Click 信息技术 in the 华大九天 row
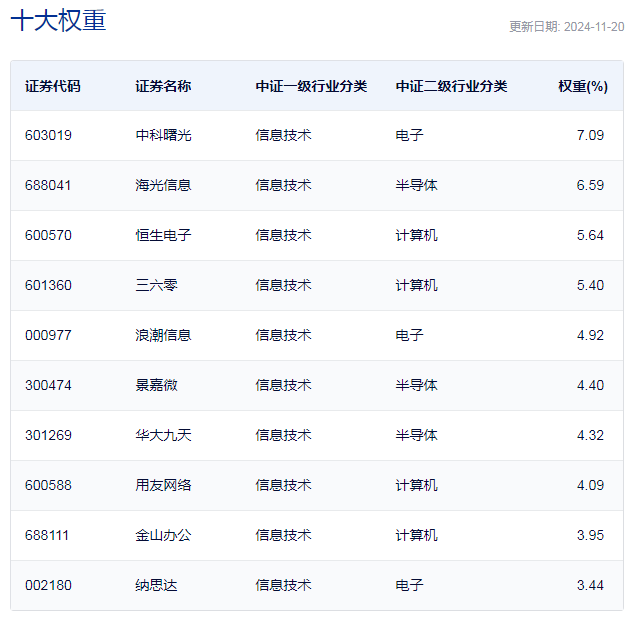This screenshot has height=622, width=636. [283, 435]
